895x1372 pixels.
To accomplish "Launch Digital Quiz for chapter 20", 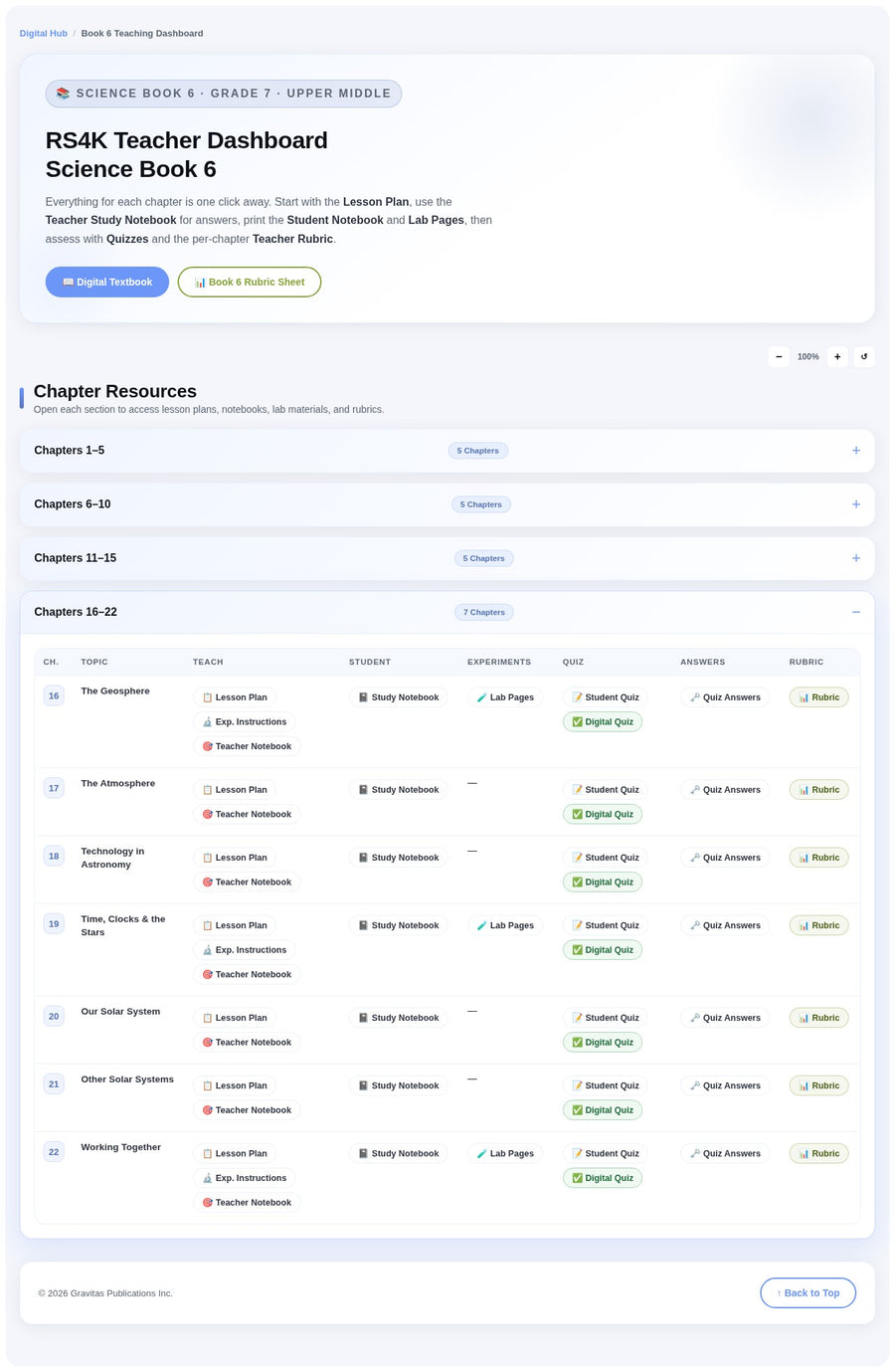I will tap(603, 1042).
